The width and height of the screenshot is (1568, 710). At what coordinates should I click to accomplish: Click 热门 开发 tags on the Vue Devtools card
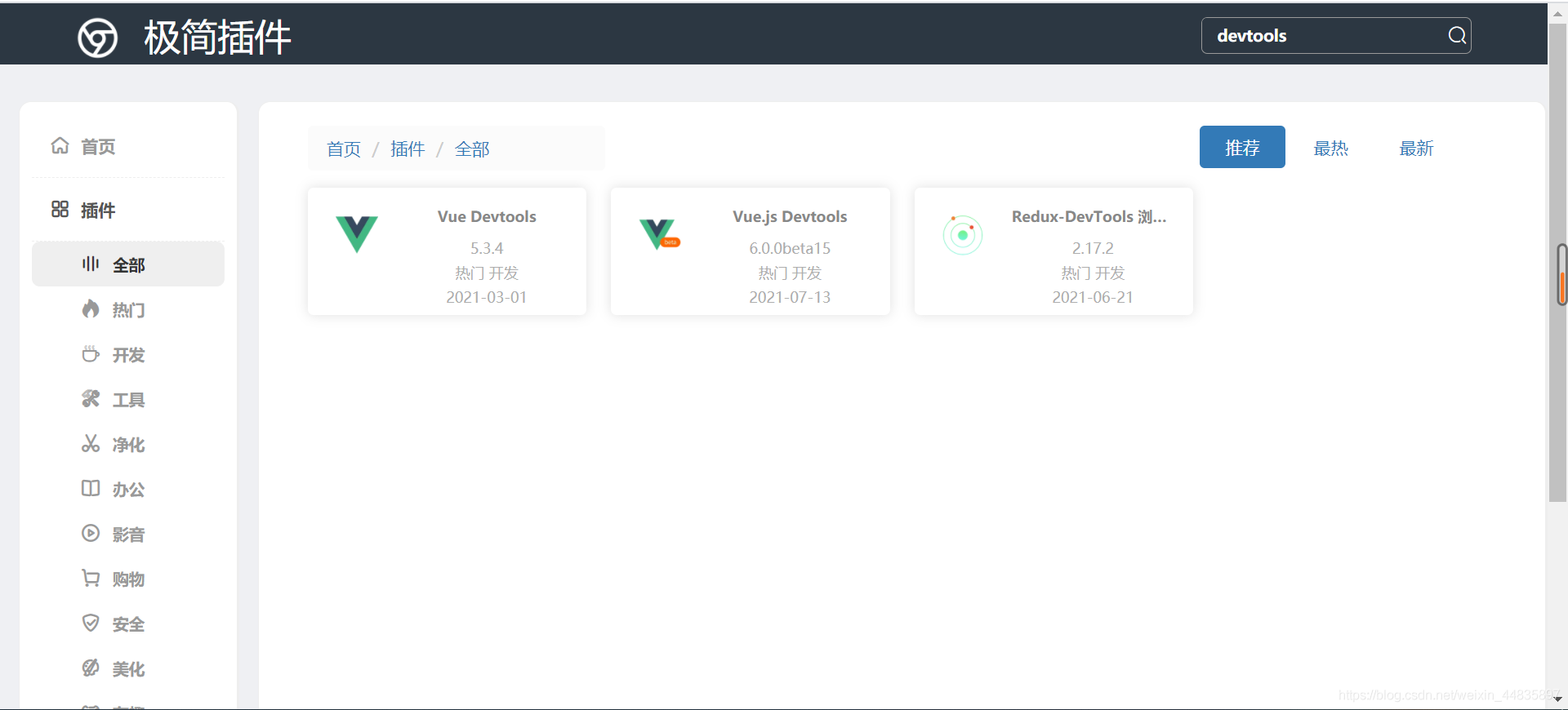pos(487,273)
